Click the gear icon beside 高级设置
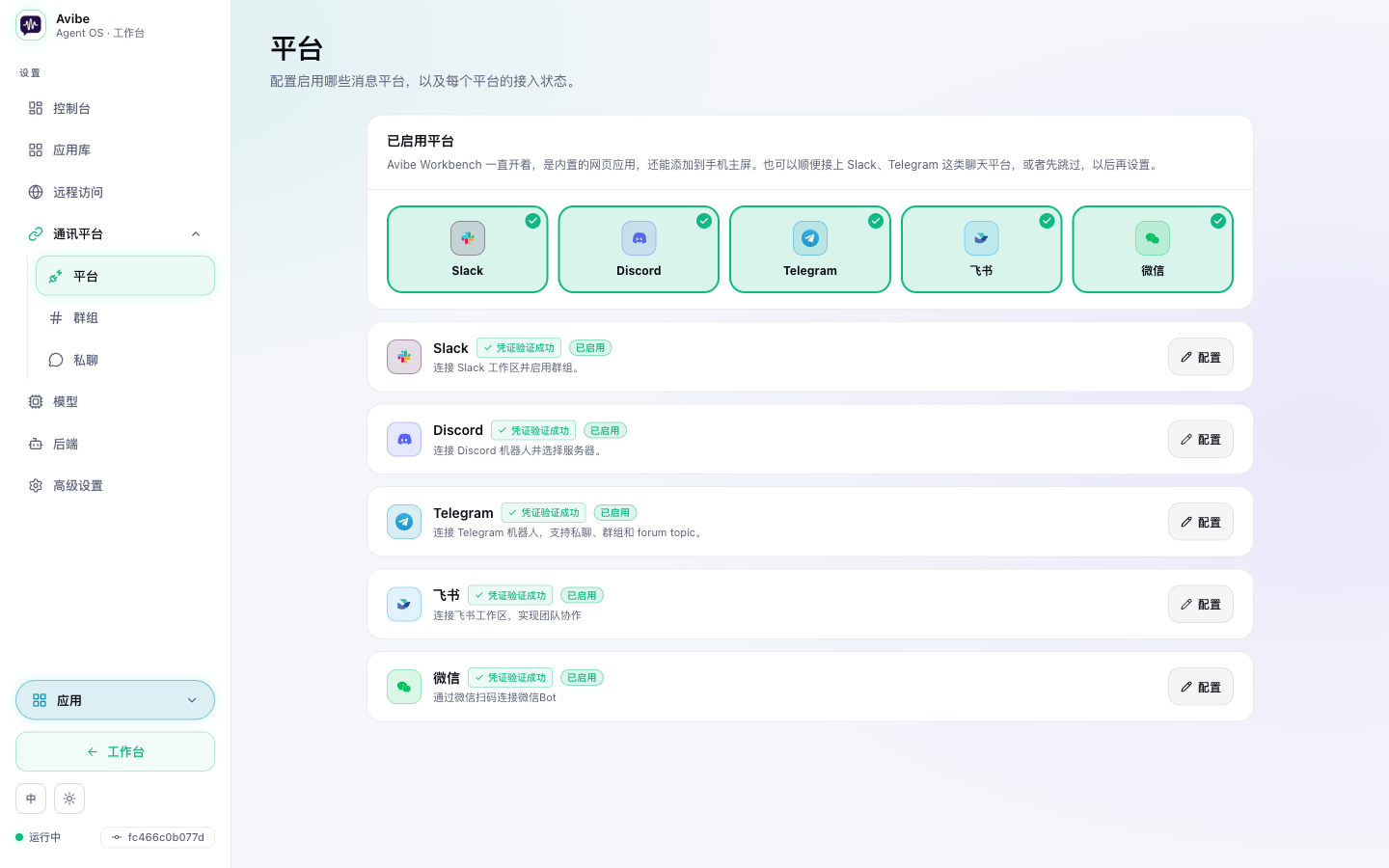Viewport: 1389px width, 868px height. click(36, 486)
